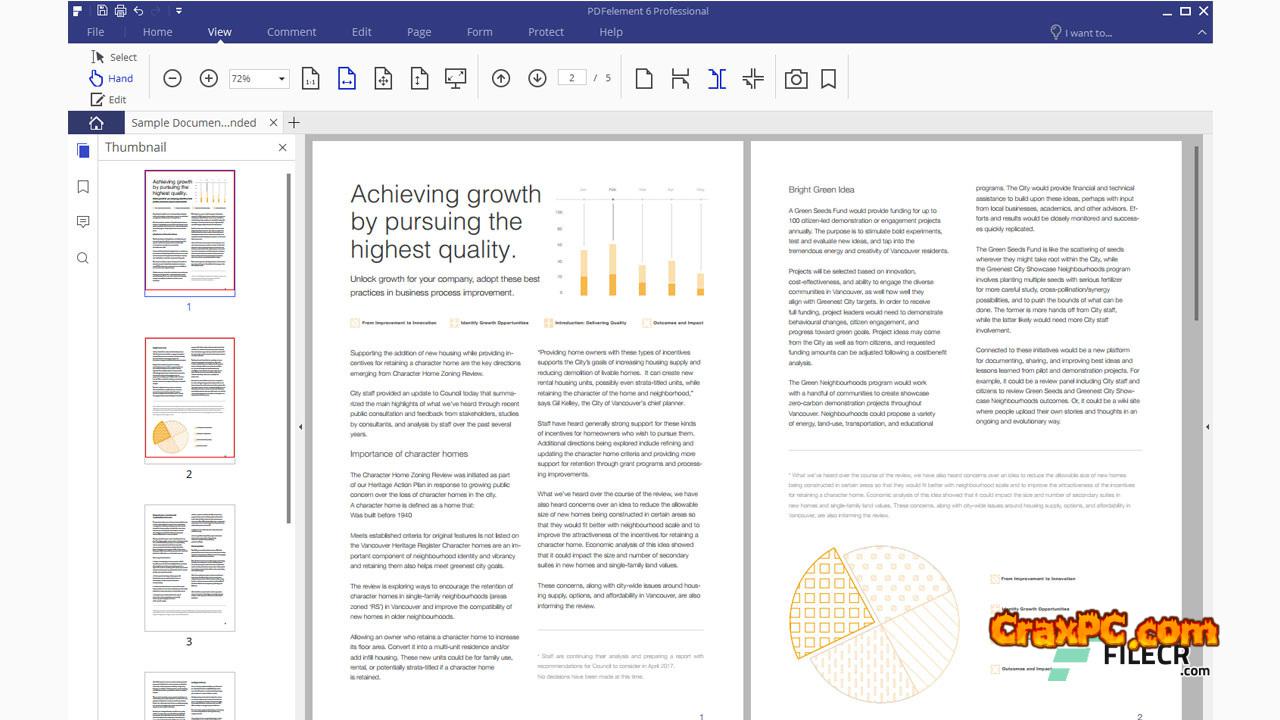Activate the Select cursor tool

point(113,57)
